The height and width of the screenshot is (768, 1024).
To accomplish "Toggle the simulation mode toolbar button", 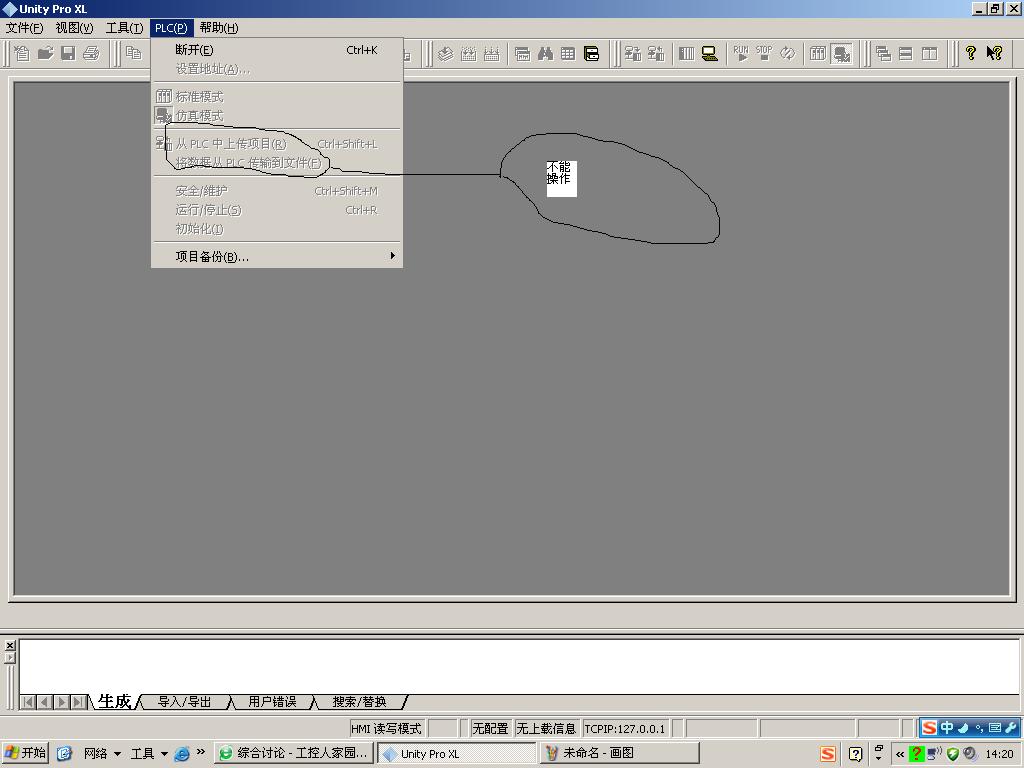I will click(842, 54).
